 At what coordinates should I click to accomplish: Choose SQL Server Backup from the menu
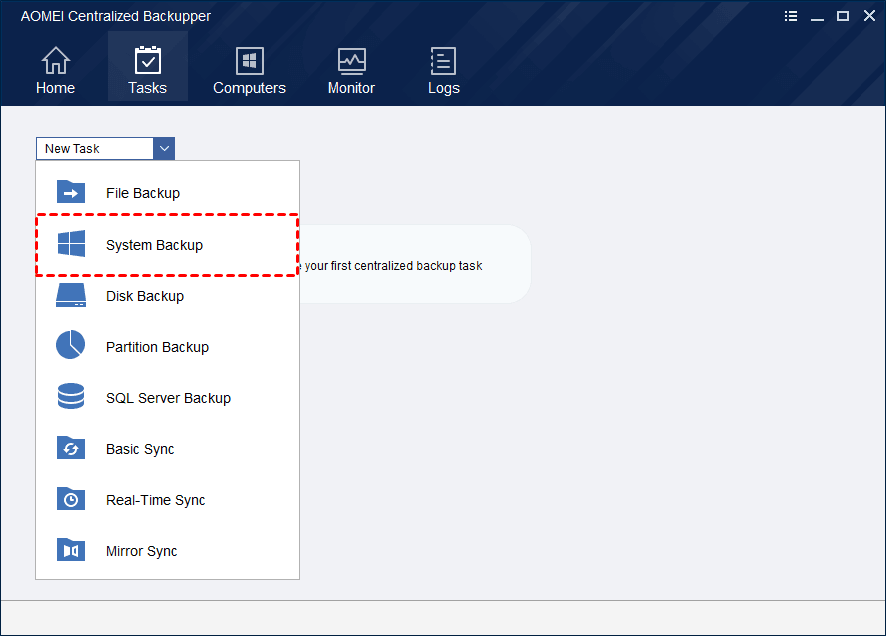coord(167,398)
